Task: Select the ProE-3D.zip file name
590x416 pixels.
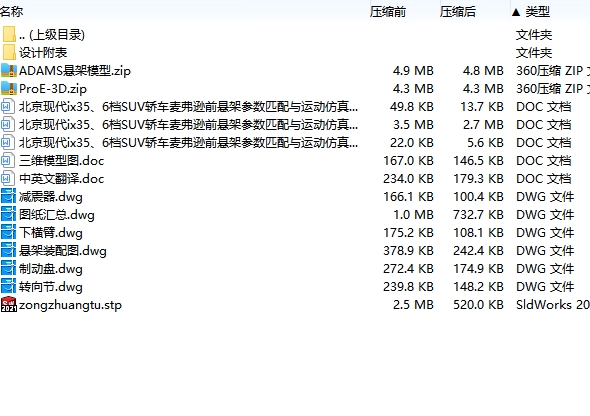Action: coord(53,89)
